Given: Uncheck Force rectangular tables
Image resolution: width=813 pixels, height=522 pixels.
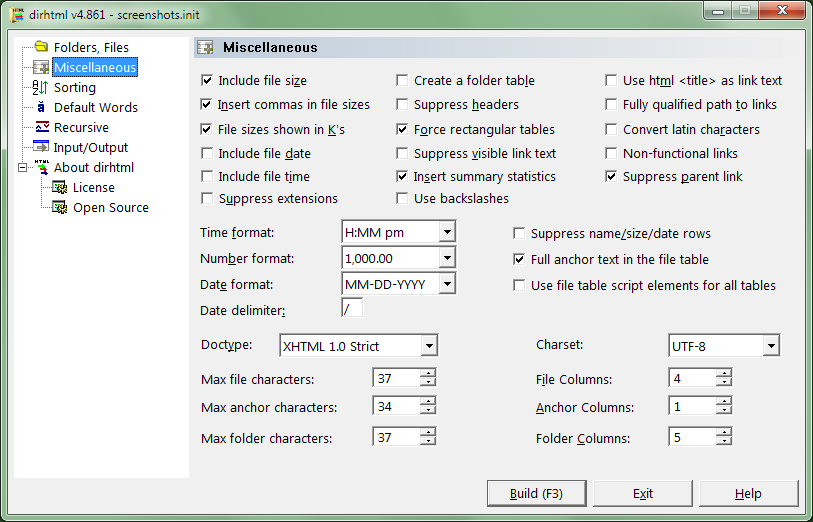Looking at the screenshot, I should tap(402, 129).
